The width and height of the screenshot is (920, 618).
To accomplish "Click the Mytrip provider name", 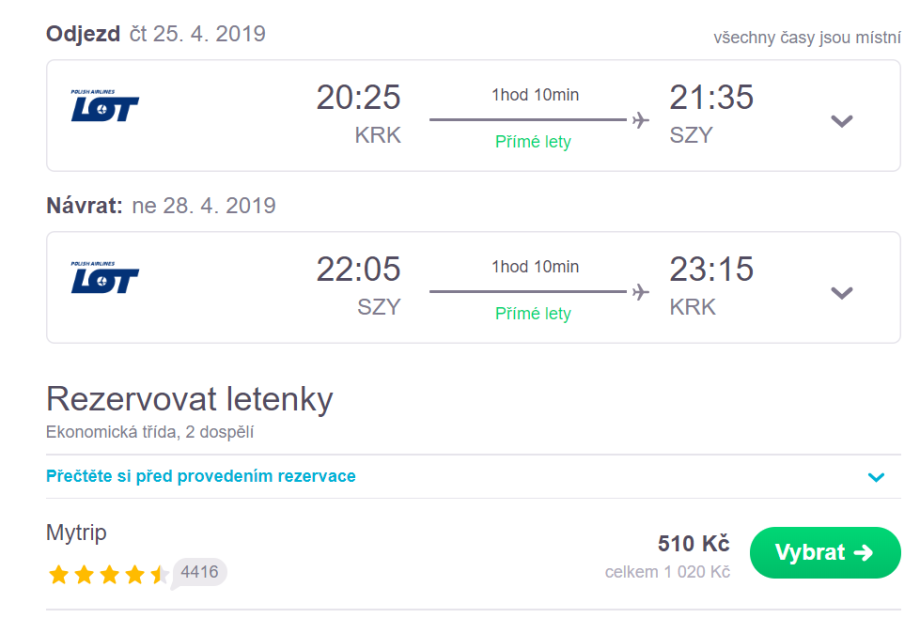I will click(76, 533).
